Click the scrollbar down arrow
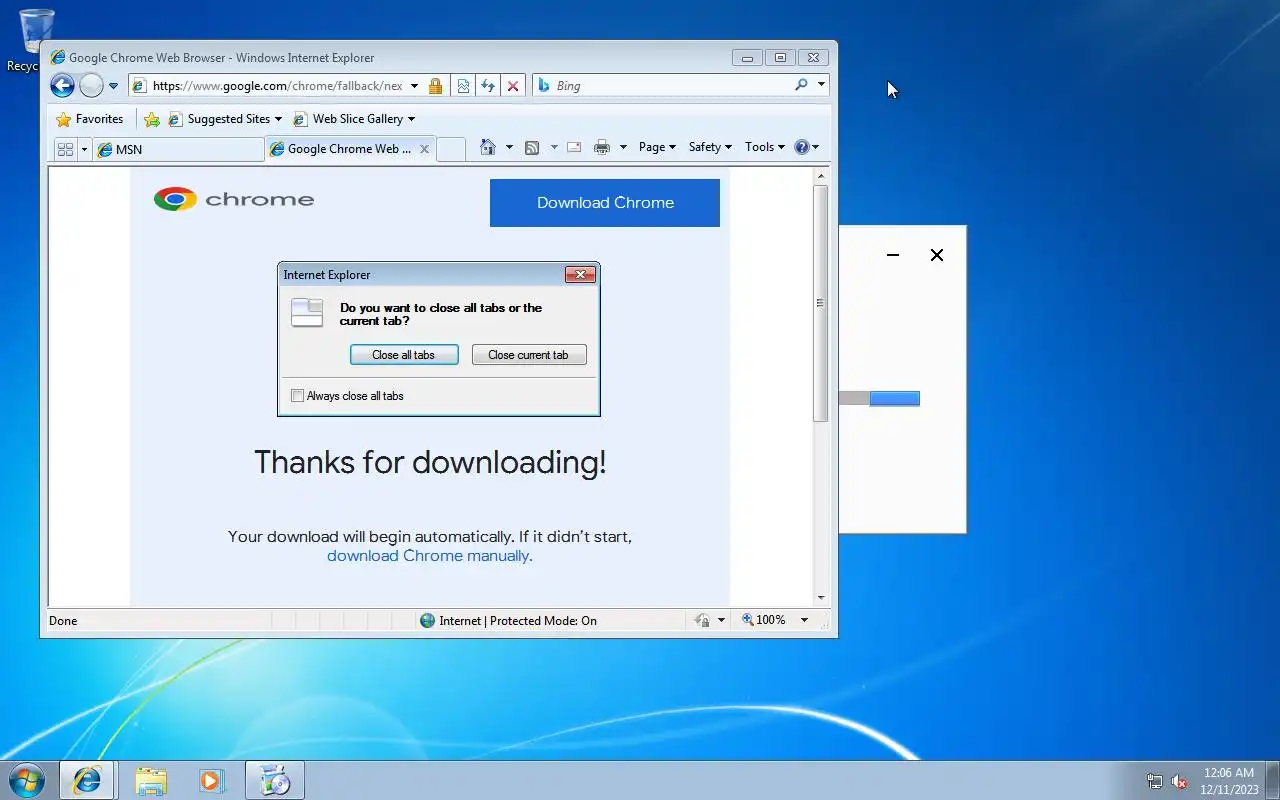 [821, 598]
